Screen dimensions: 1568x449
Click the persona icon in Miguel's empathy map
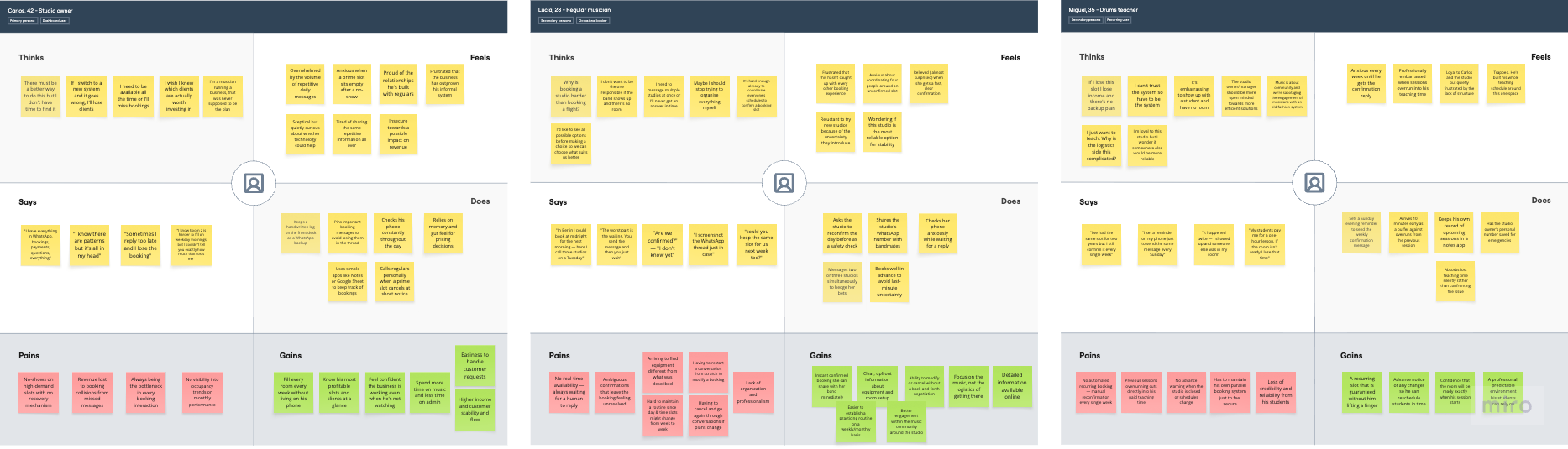[1315, 183]
